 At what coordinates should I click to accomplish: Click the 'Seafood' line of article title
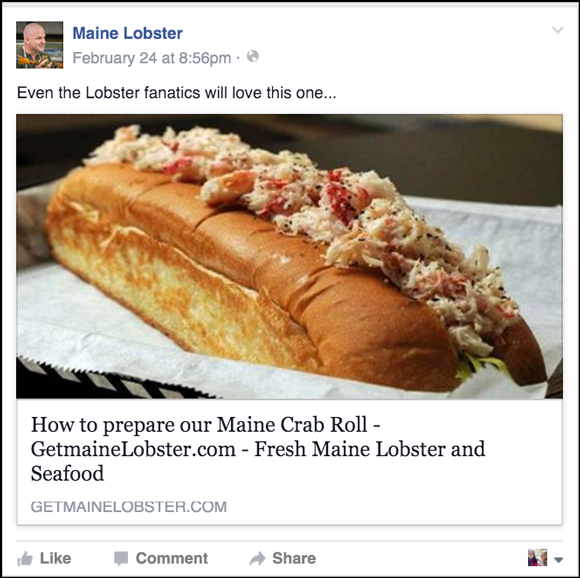click(x=67, y=473)
